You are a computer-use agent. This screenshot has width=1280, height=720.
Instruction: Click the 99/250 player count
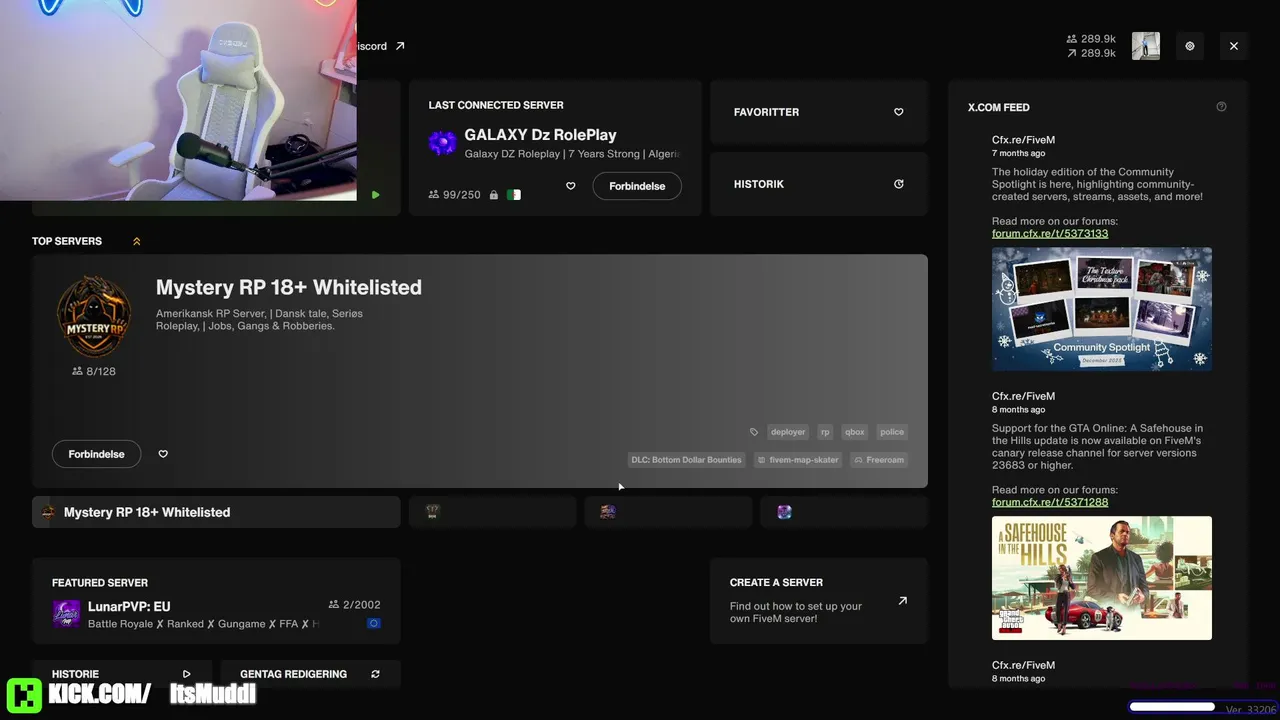454,195
